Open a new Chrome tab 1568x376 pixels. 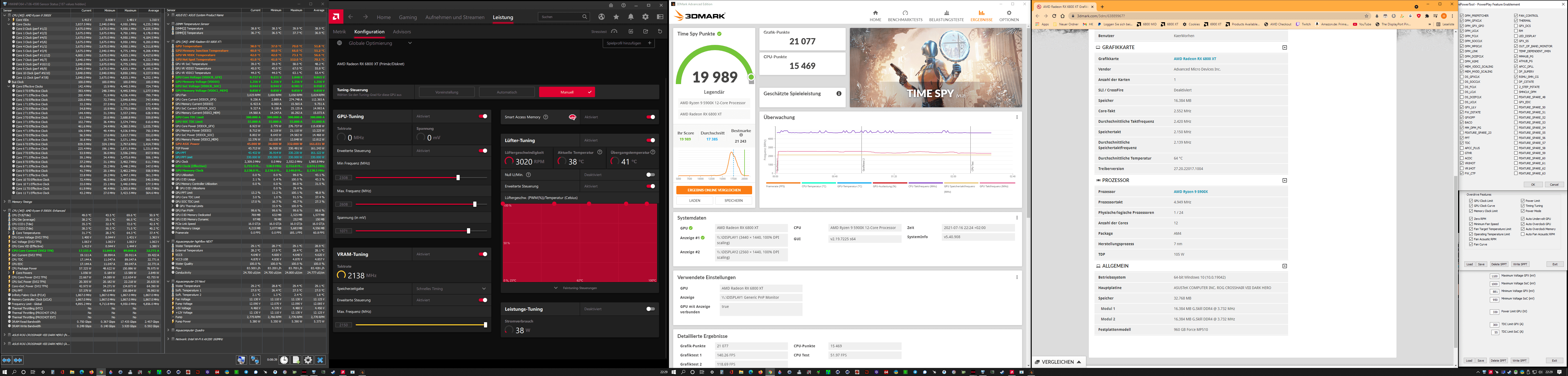(1102, 7)
